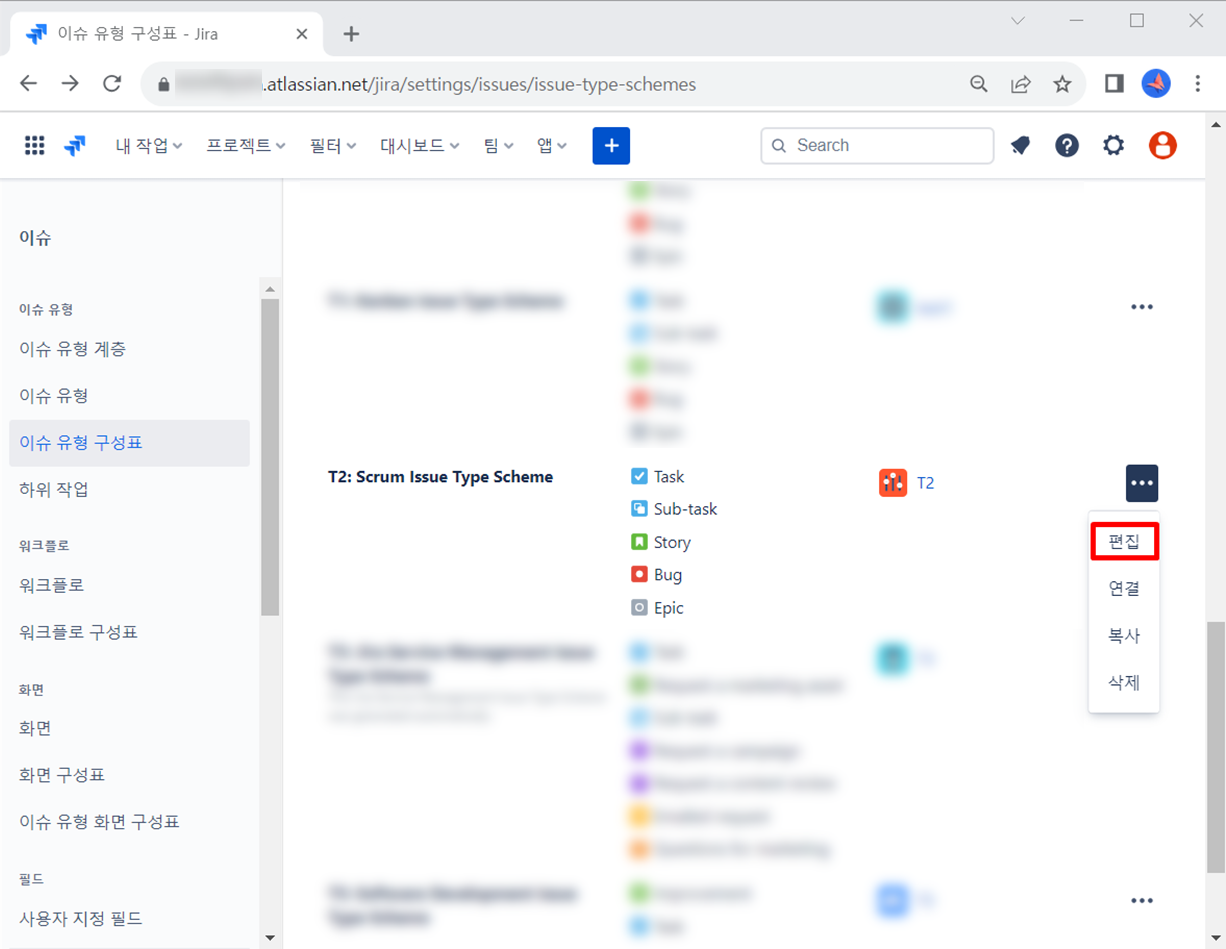This screenshot has height=949, width=1226.
Task: Click the Jira logo in navigation bar
Action: click(x=75, y=146)
